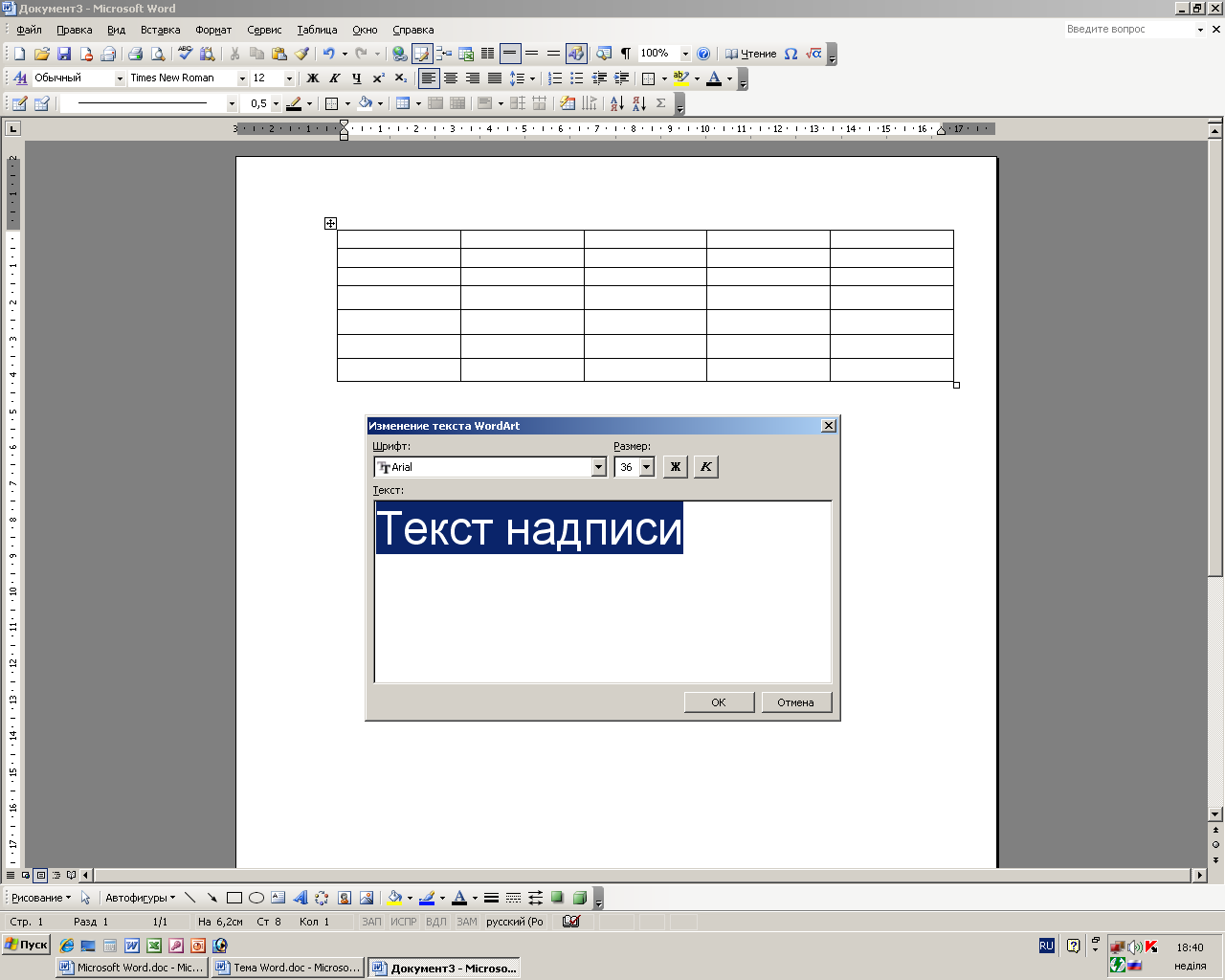Expand the Автофигуры menu
The image size is (1225, 980).
[x=140, y=898]
